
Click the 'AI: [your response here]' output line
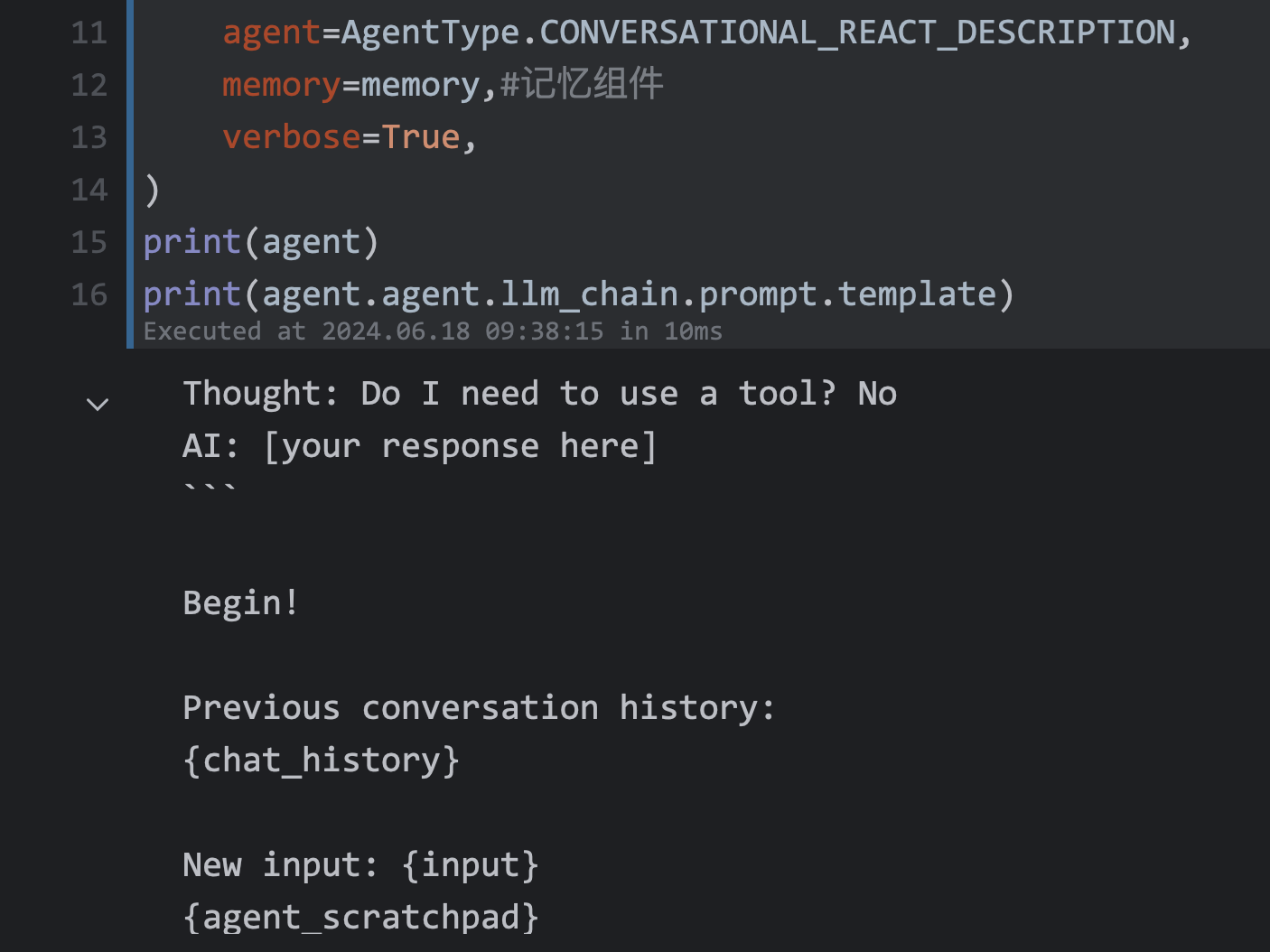pos(419,447)
